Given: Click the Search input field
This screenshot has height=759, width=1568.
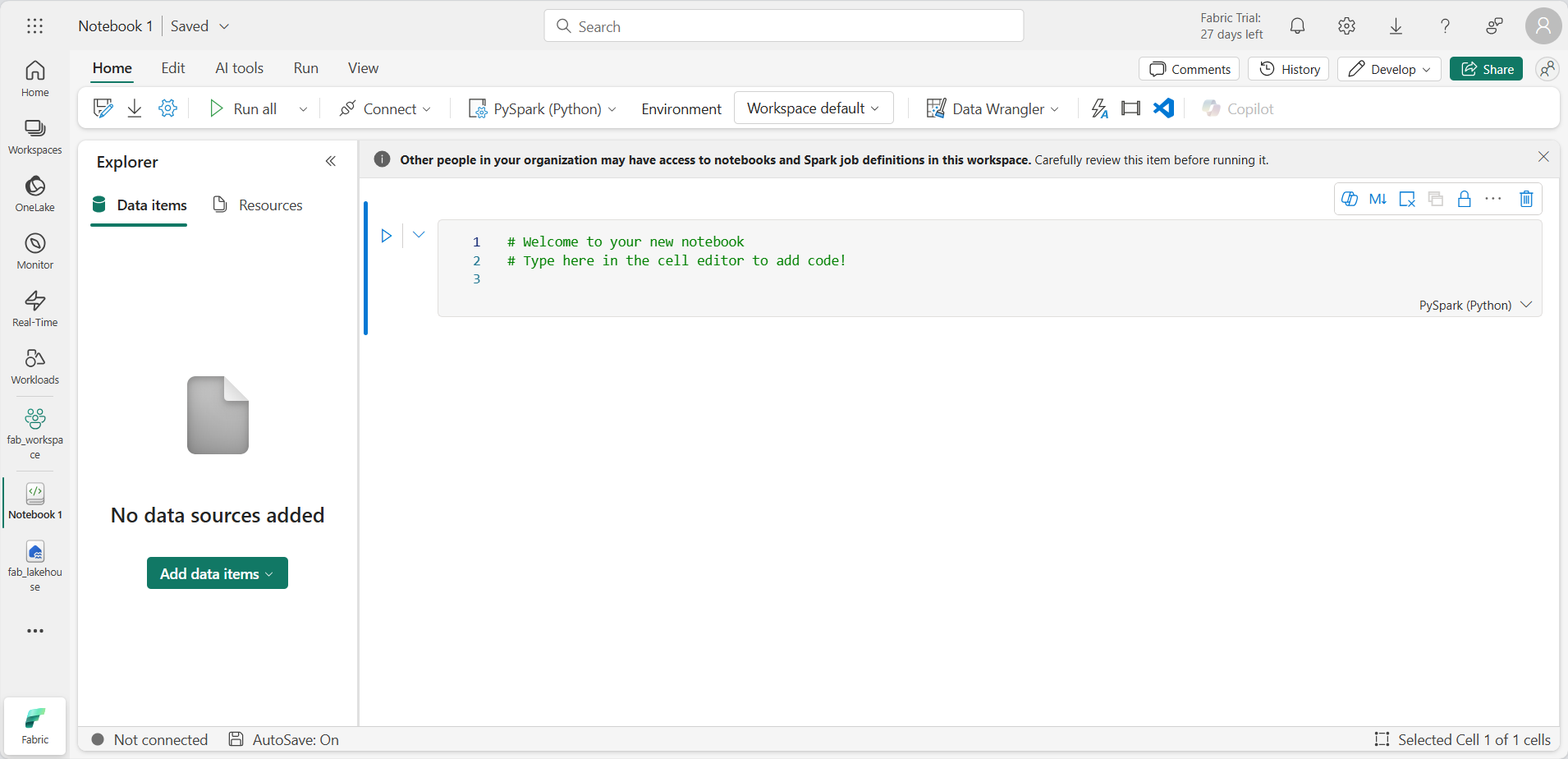Looking at the screenshot, I should click(x=784, y=25).
